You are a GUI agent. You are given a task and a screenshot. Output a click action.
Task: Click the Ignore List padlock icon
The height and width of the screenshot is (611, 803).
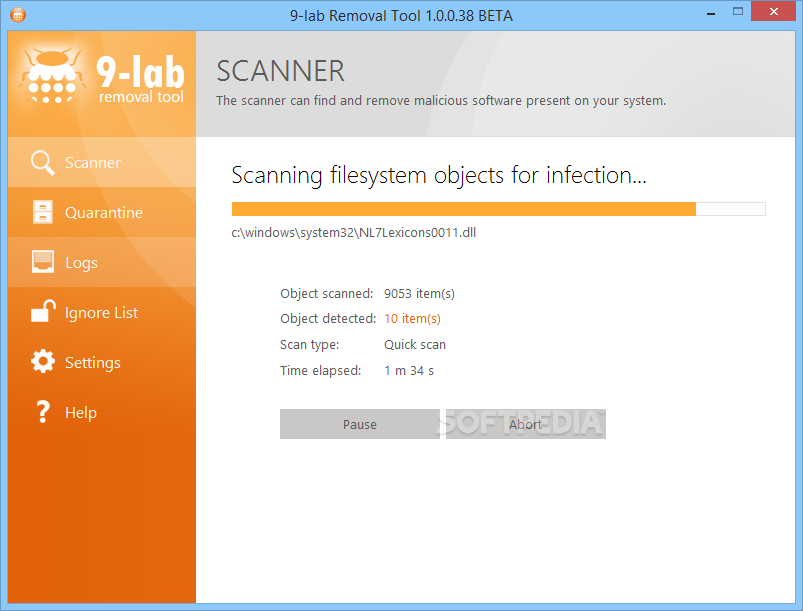[43, 311]
